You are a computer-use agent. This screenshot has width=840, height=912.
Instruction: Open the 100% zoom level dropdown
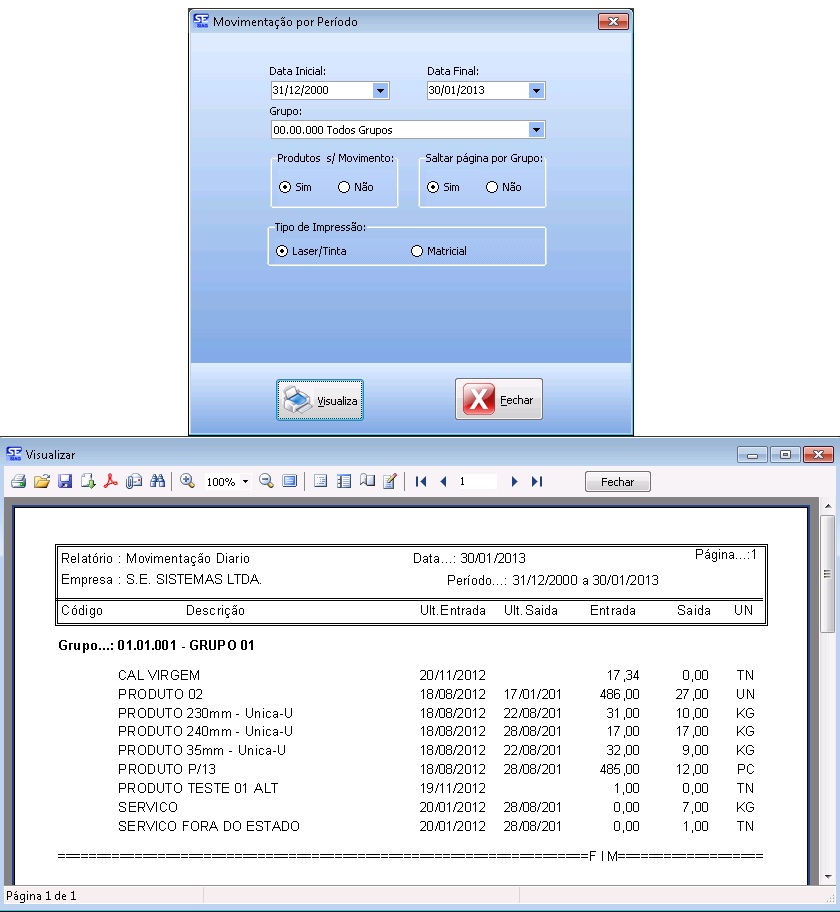(245, 482)
